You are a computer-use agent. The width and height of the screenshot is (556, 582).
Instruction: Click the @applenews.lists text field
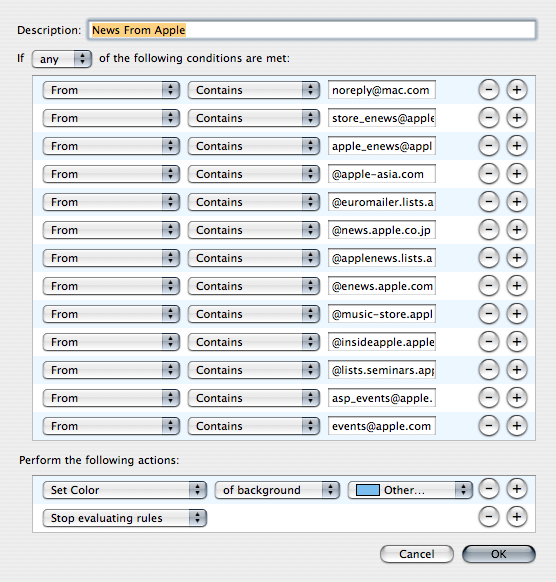(382, 258)
